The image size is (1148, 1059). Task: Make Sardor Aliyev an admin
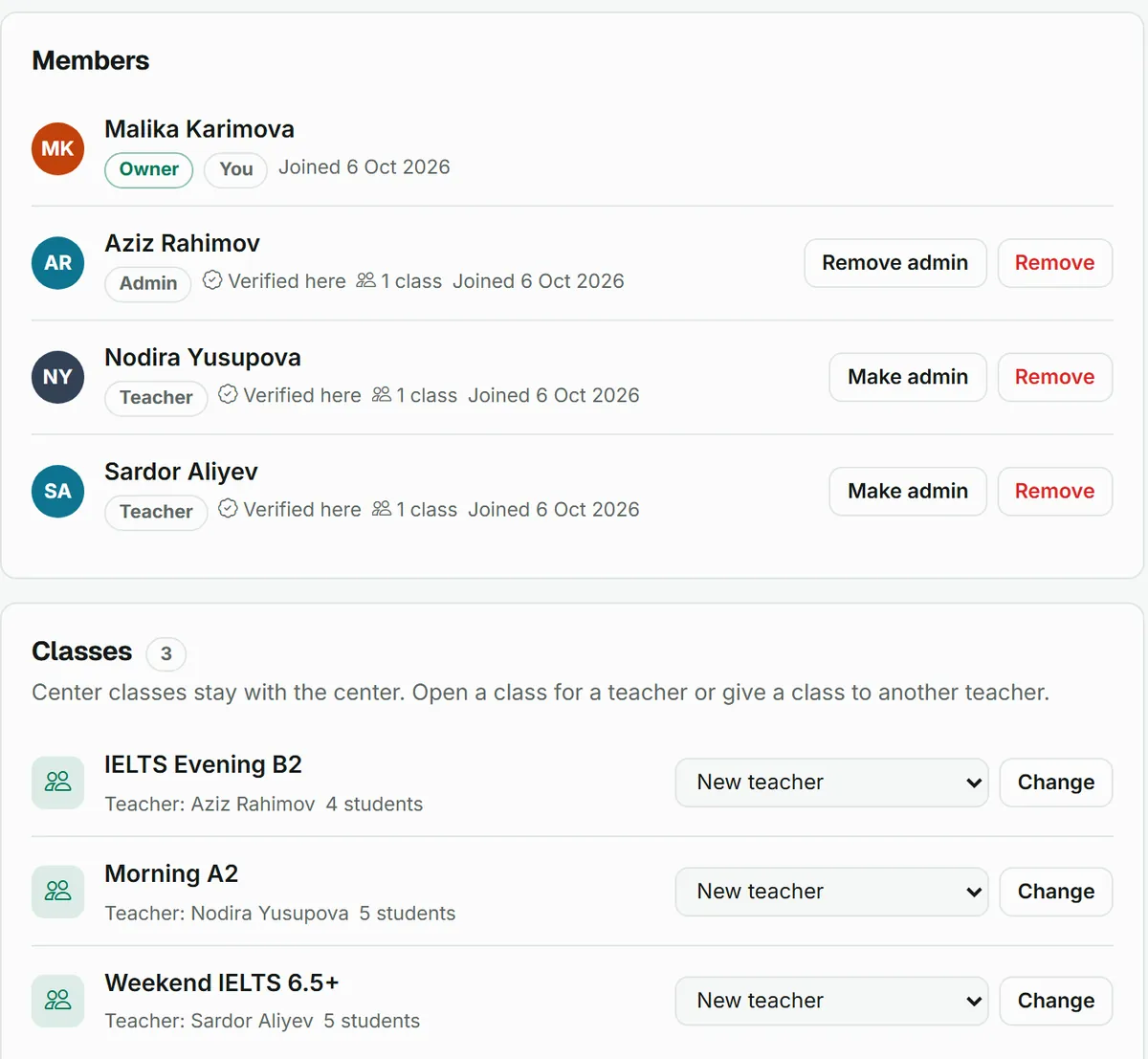coord(907,491)
